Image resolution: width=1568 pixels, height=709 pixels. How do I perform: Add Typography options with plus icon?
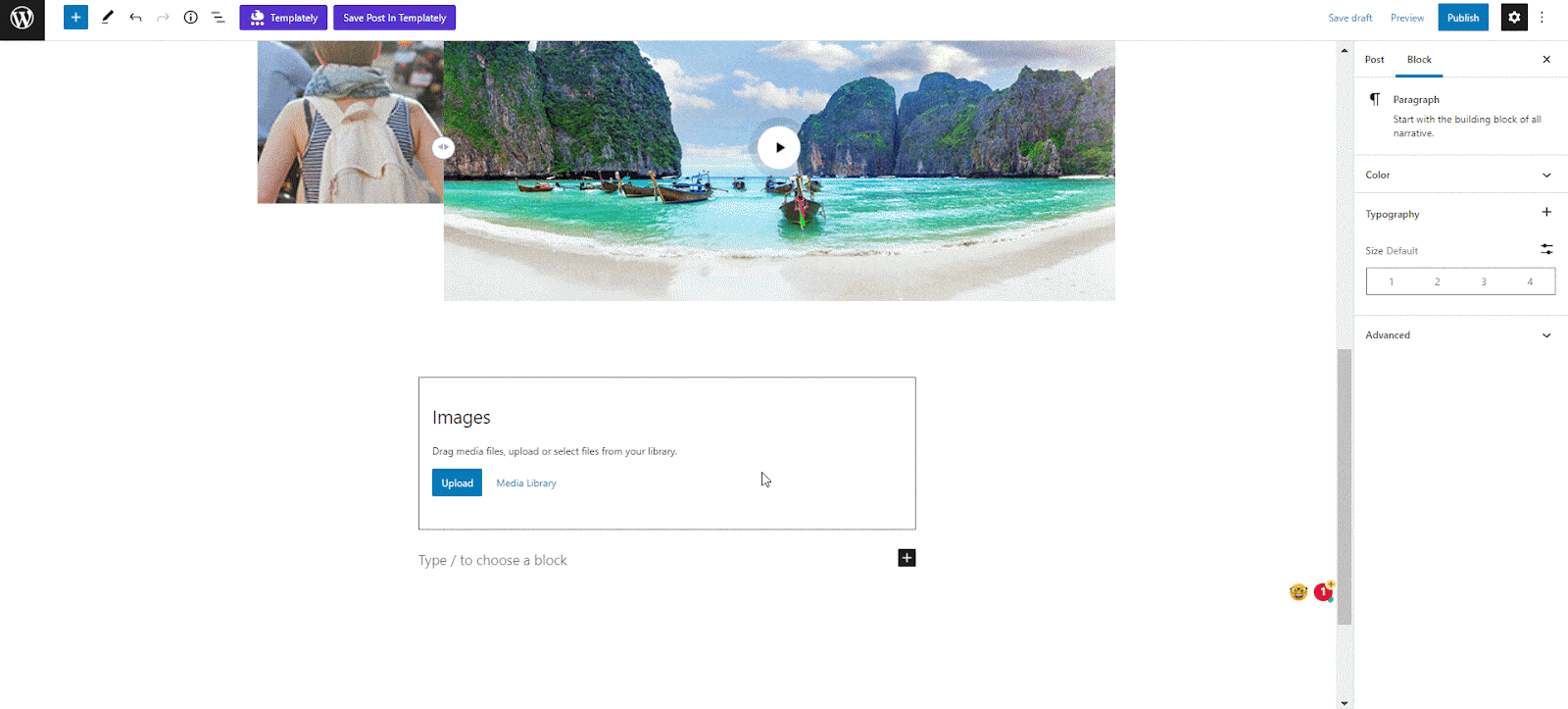pos(1546,212)
